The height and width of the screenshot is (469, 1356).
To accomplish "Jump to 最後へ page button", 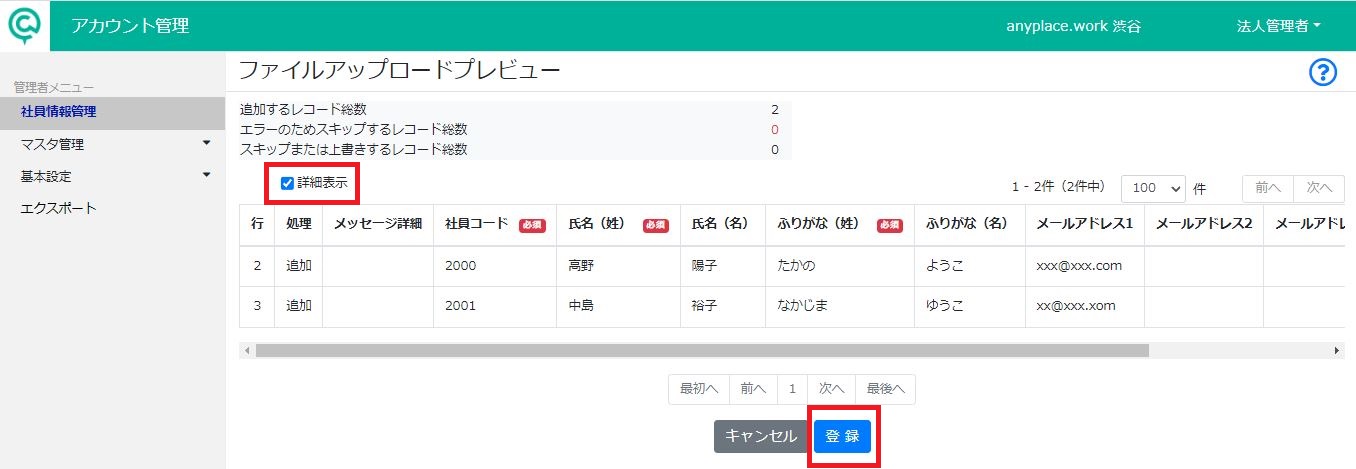I will (885, 389).
